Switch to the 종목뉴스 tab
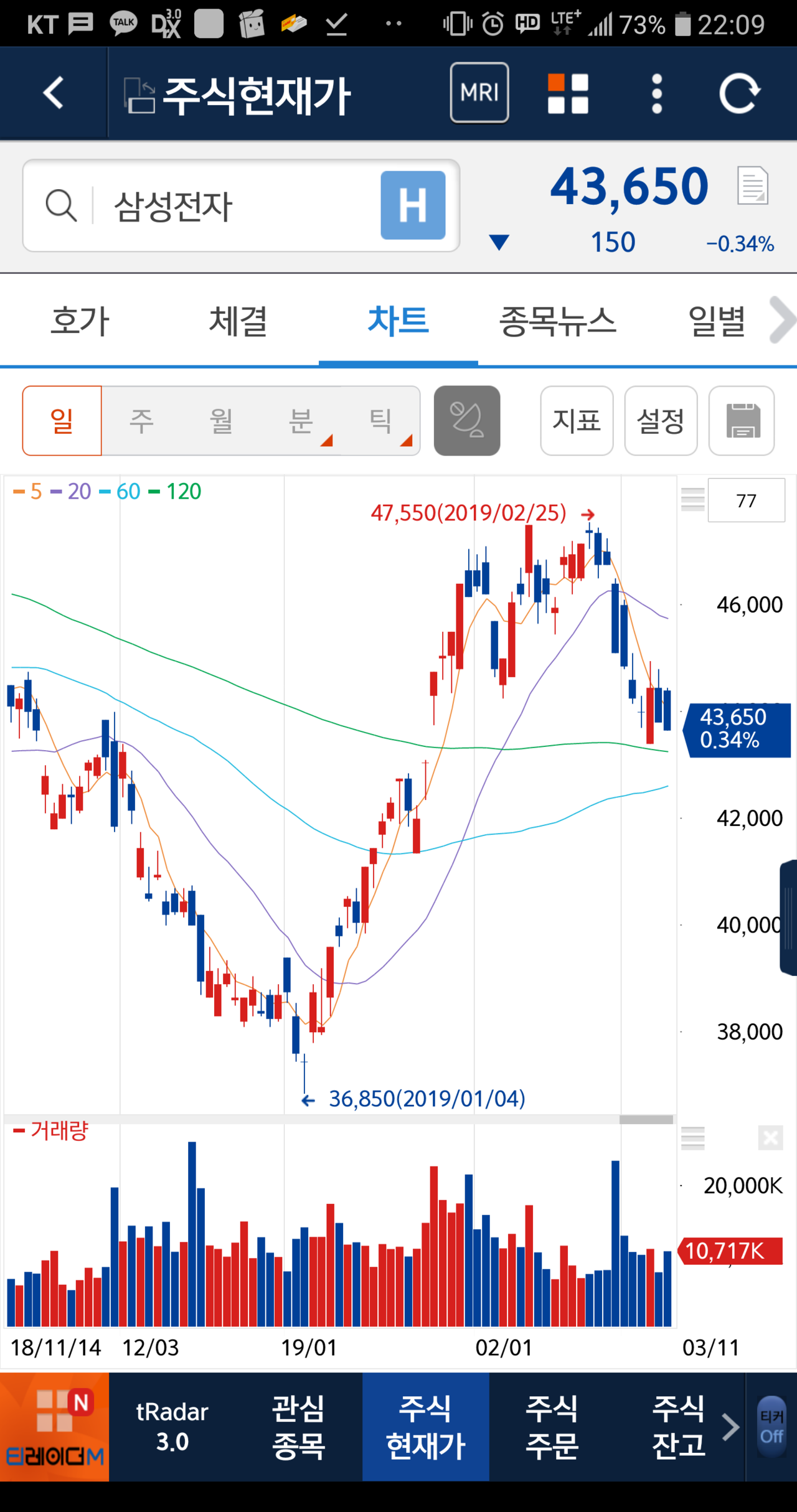 point(557,321)
